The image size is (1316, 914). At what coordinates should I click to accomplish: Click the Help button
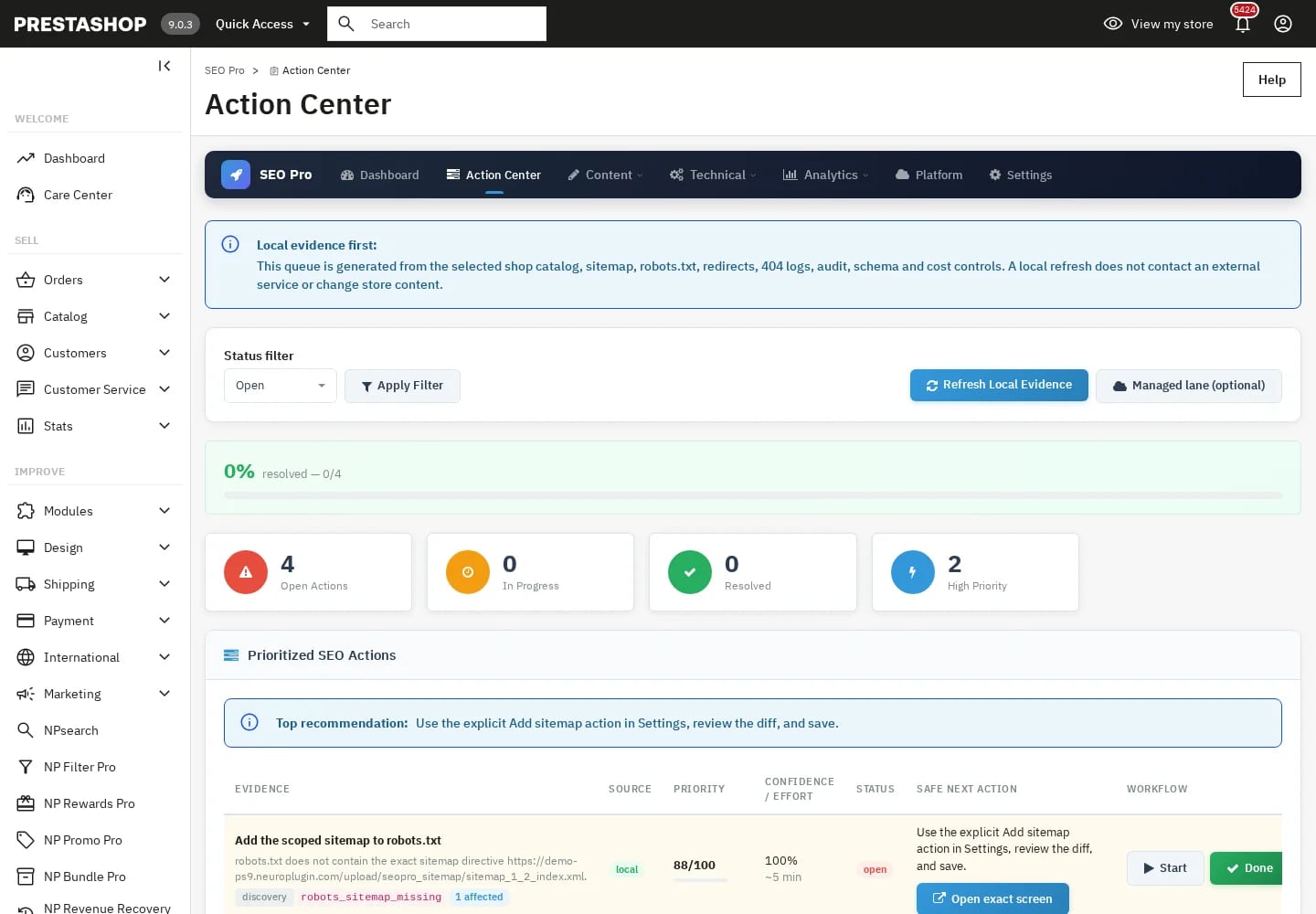(x=1272, y=80)
